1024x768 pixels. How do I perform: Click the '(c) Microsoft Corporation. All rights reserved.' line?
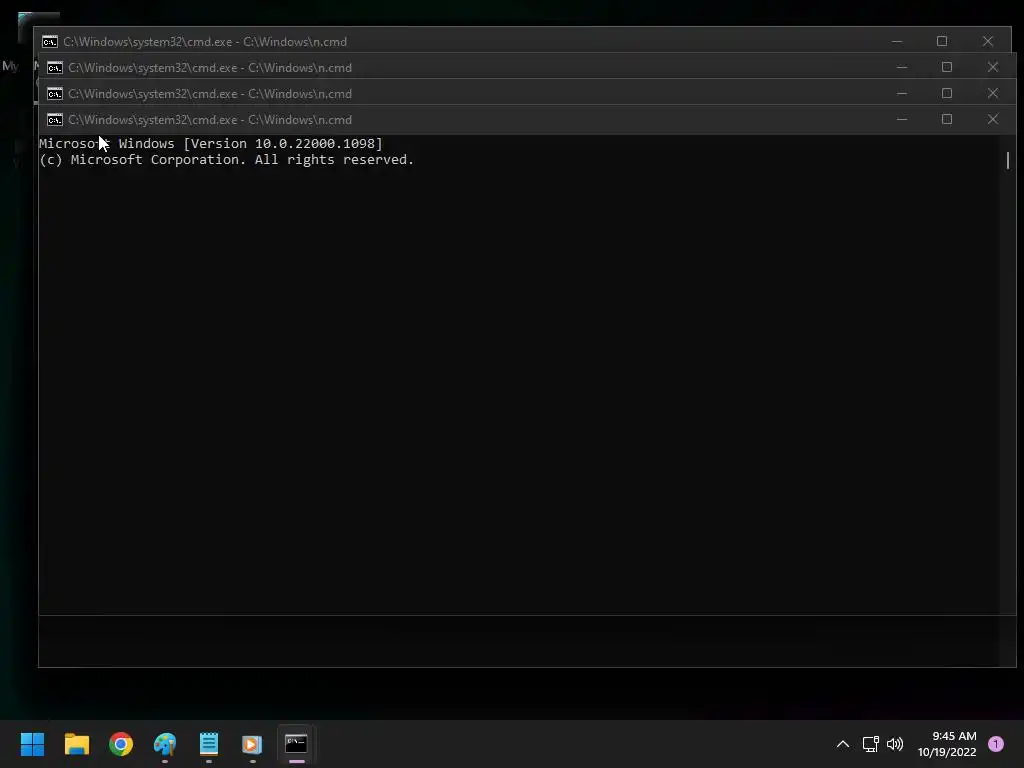(227, 160)
